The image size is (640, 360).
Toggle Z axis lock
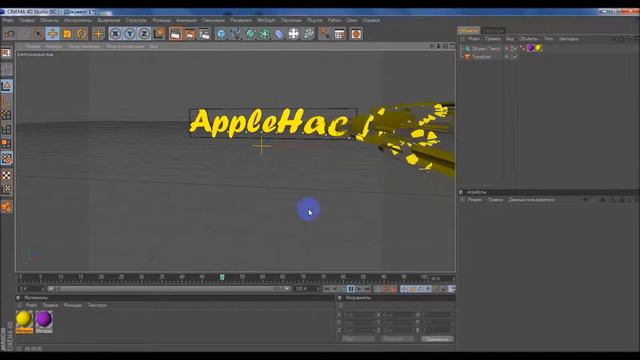(144, 34)
